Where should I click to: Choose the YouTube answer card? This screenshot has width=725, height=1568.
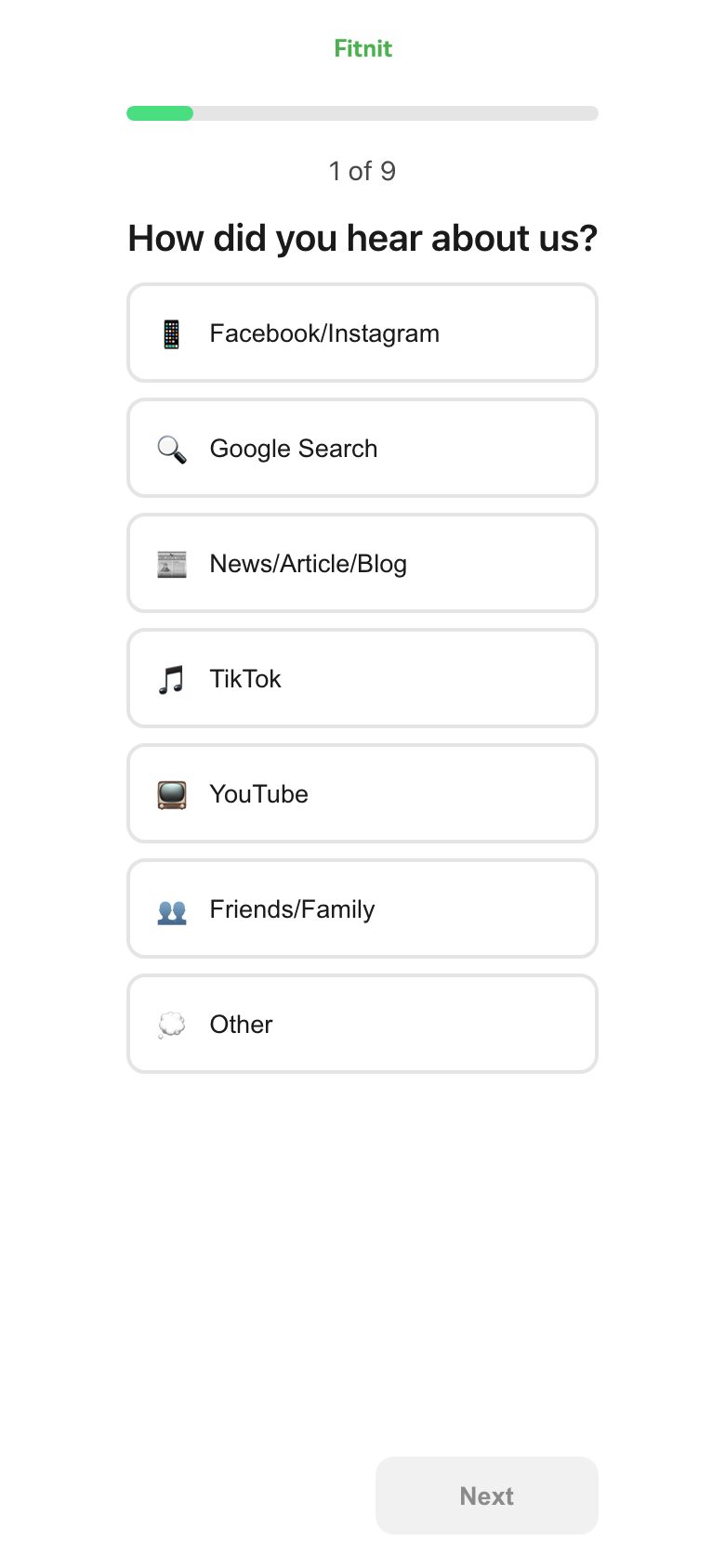(x=362, y=793)
